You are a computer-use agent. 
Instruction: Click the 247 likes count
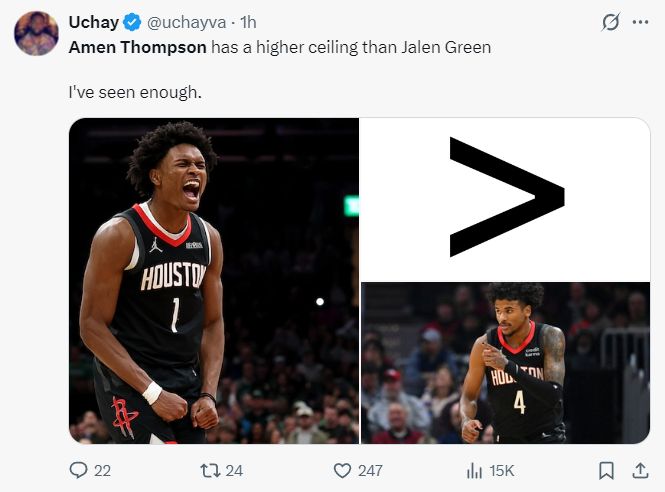(x=370, y=470)
